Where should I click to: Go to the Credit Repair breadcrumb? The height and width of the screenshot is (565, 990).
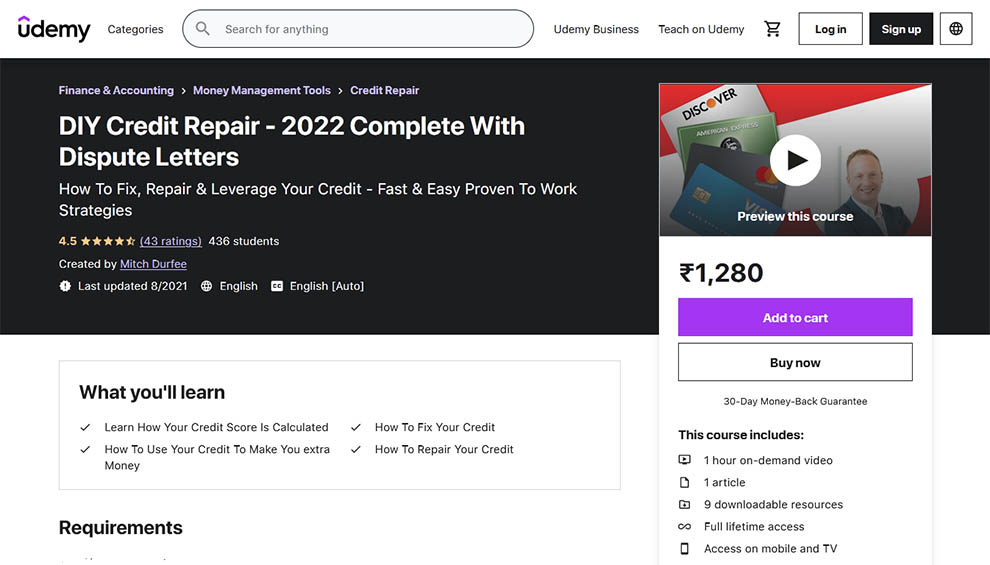point(384,90)
